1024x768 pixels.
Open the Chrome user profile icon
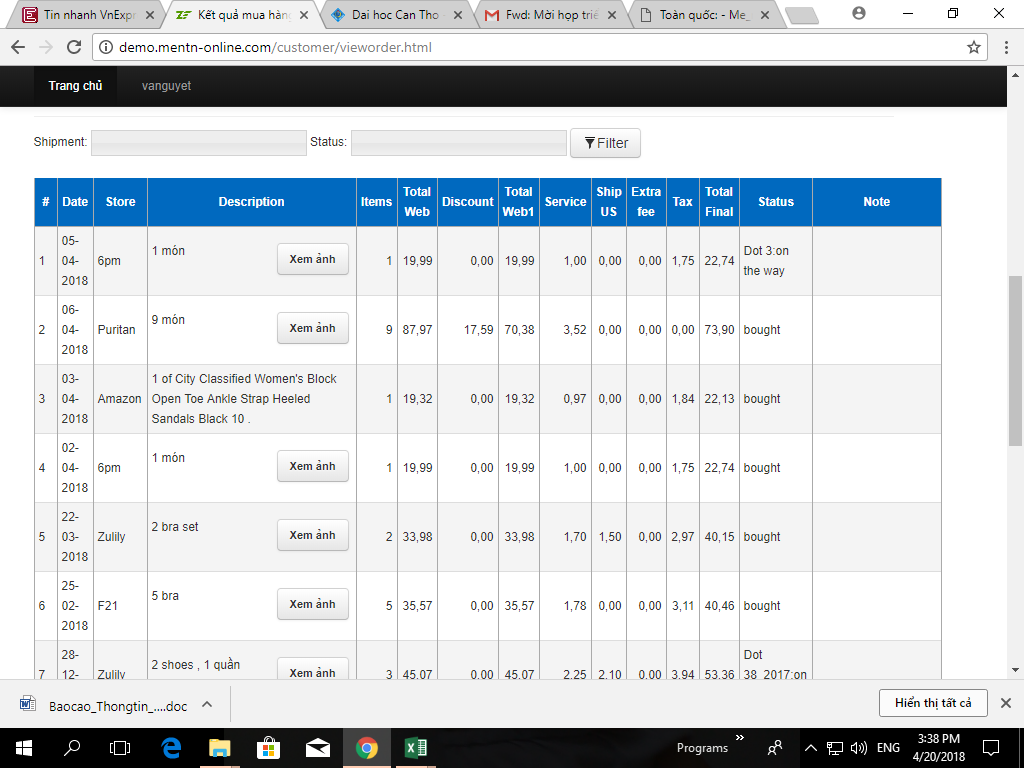[859, 13]
